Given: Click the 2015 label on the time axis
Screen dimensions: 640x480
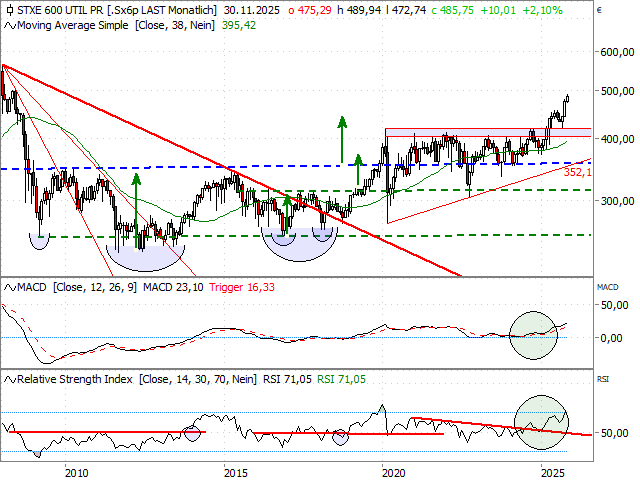Looking at the screenshot, I should (x=235, y=472).
